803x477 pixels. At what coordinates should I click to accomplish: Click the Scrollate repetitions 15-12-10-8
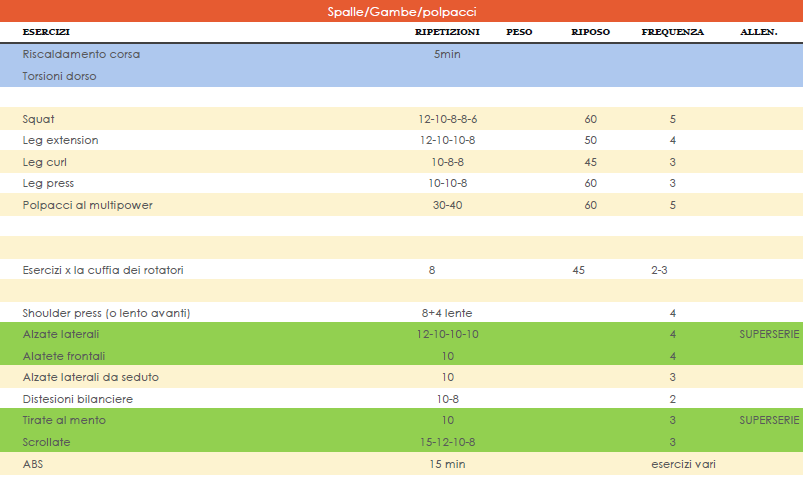(x=447, y=442)
